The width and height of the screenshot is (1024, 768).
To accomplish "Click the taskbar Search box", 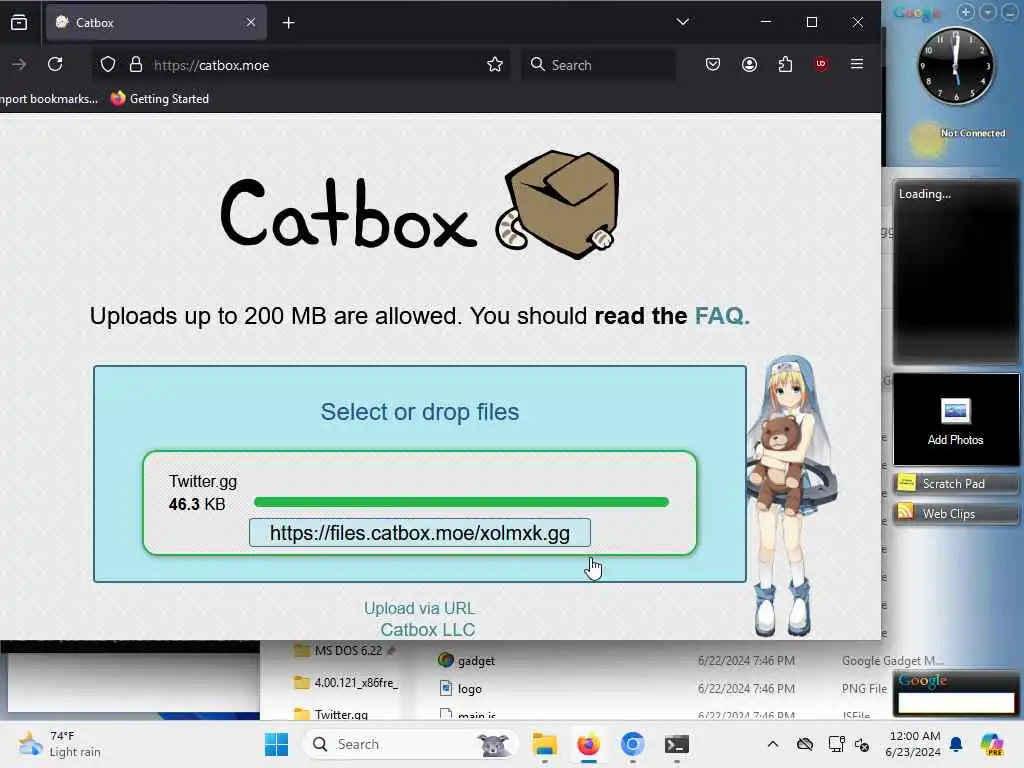I will click(x=411, y=744).
